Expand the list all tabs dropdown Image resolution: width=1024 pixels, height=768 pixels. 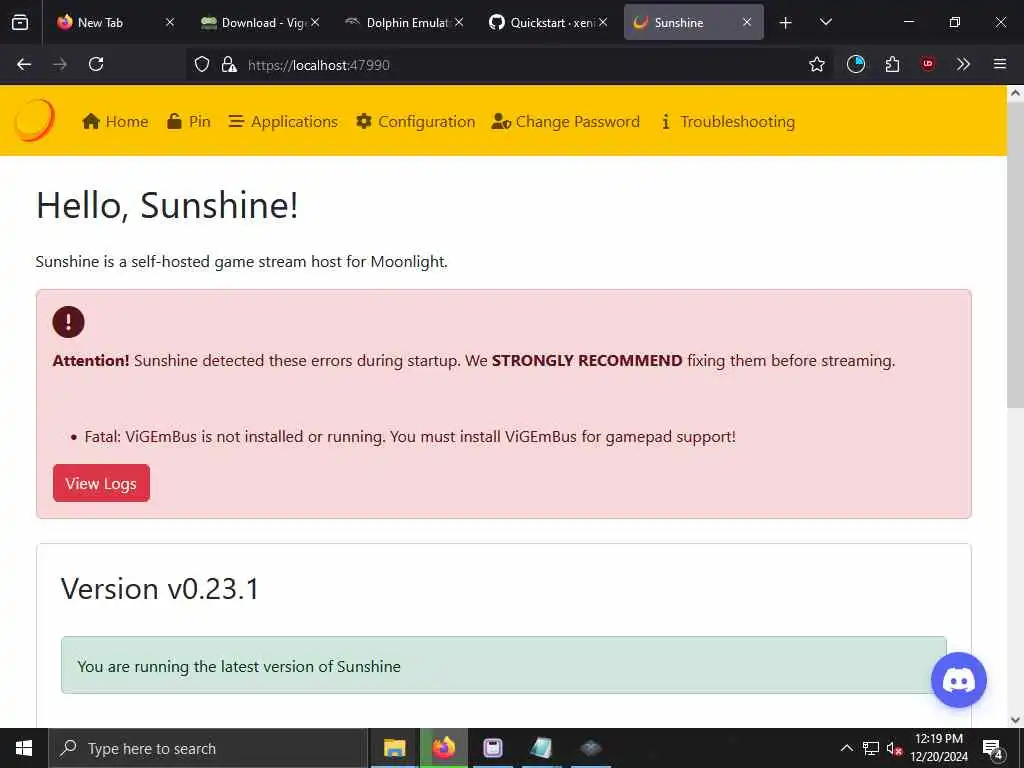tap(825, 22)
